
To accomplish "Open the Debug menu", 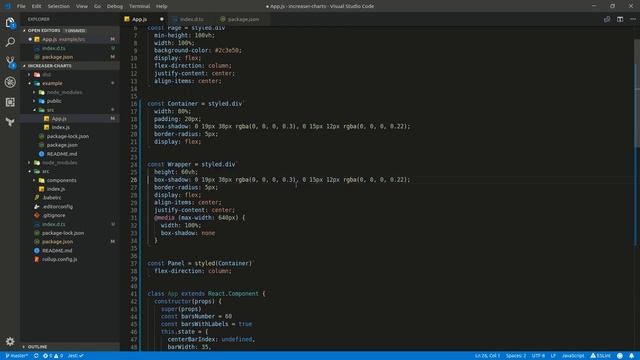I will coord(115,6).
